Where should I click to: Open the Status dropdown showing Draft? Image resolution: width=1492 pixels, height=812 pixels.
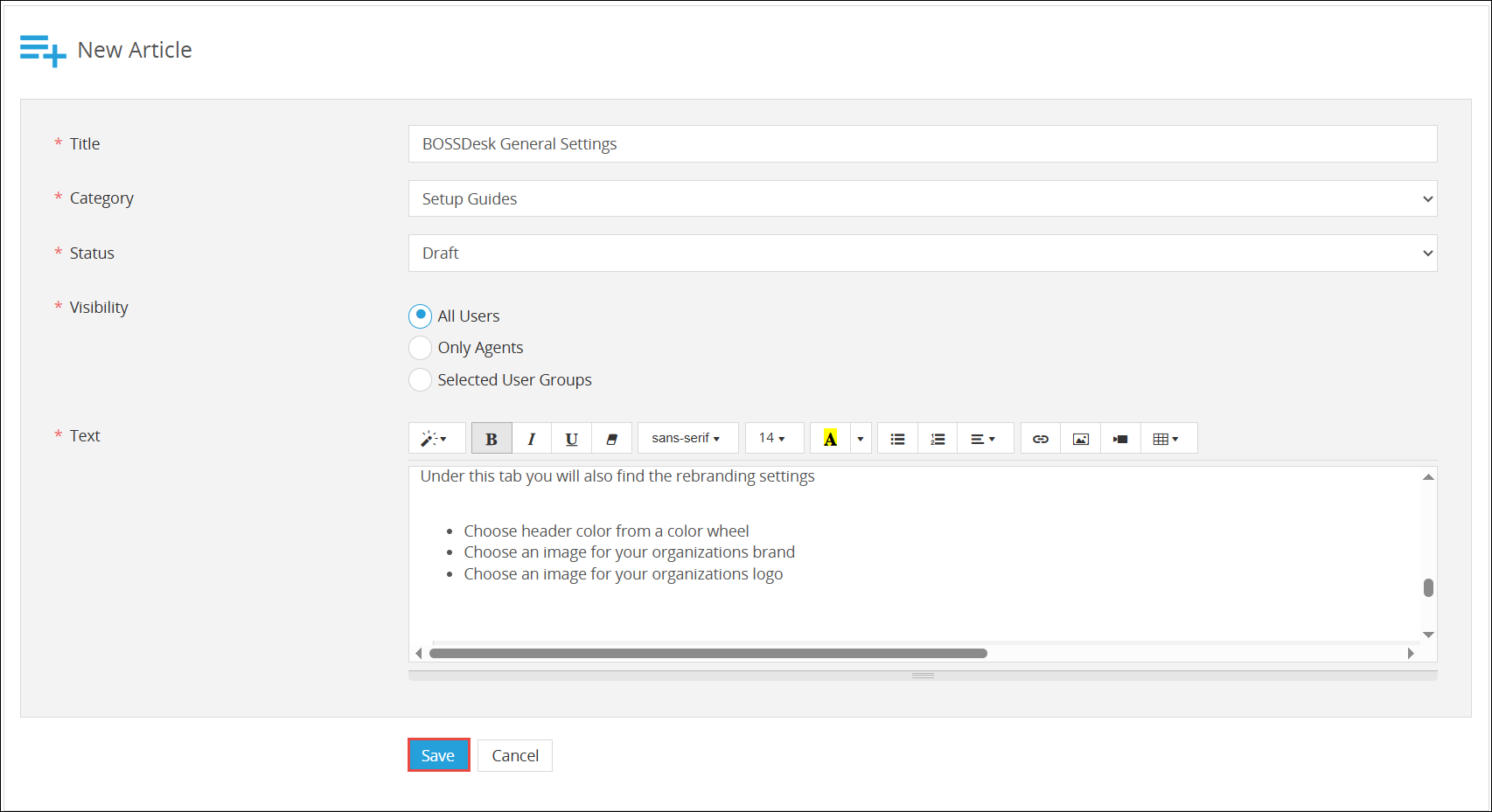click(x=923, y=253)
